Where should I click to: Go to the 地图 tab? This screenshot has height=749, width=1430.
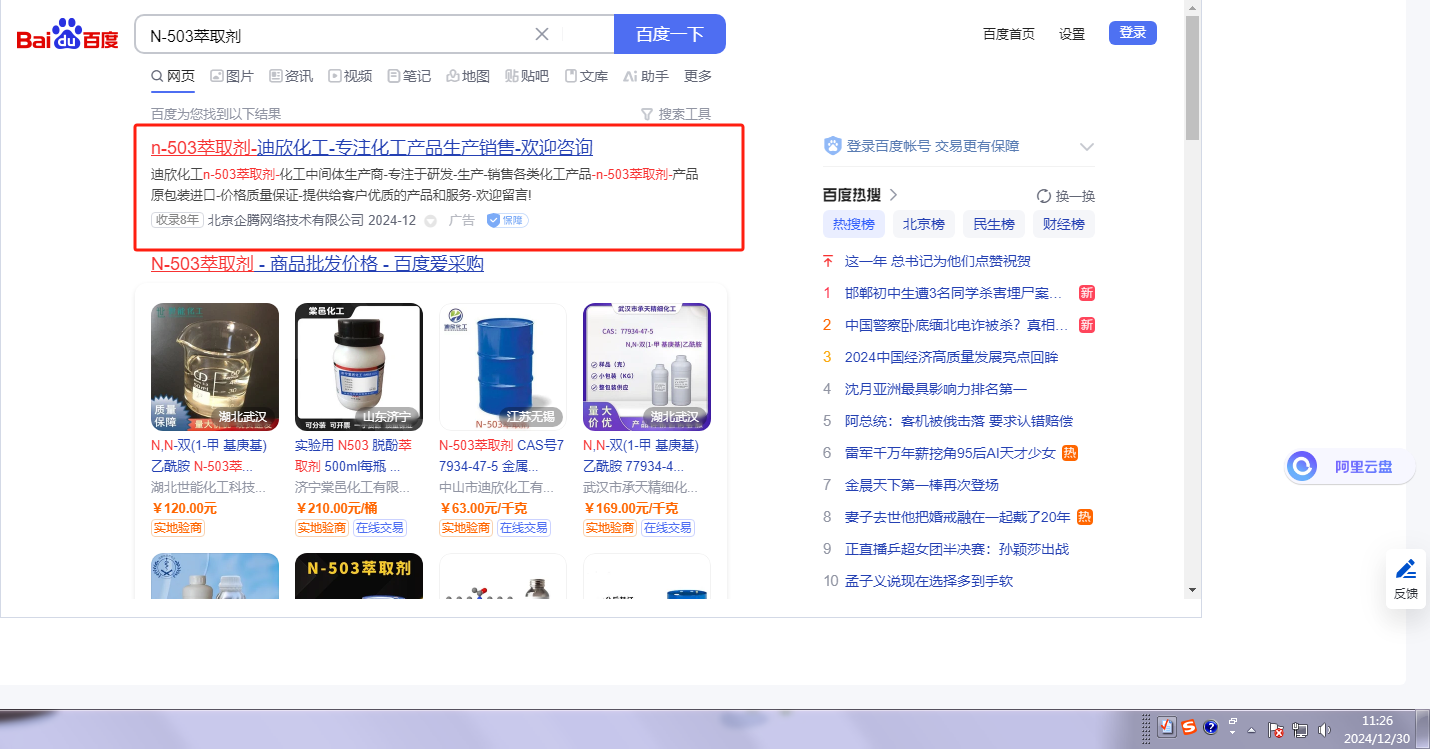468,76
